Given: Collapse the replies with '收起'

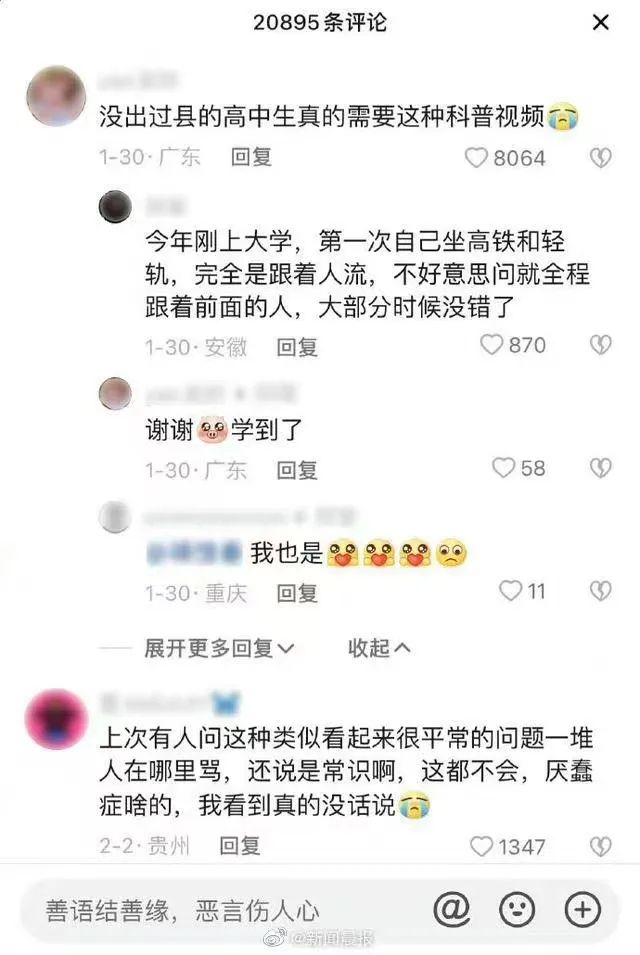Looking at the screenshot, I should tap(379, 648).
